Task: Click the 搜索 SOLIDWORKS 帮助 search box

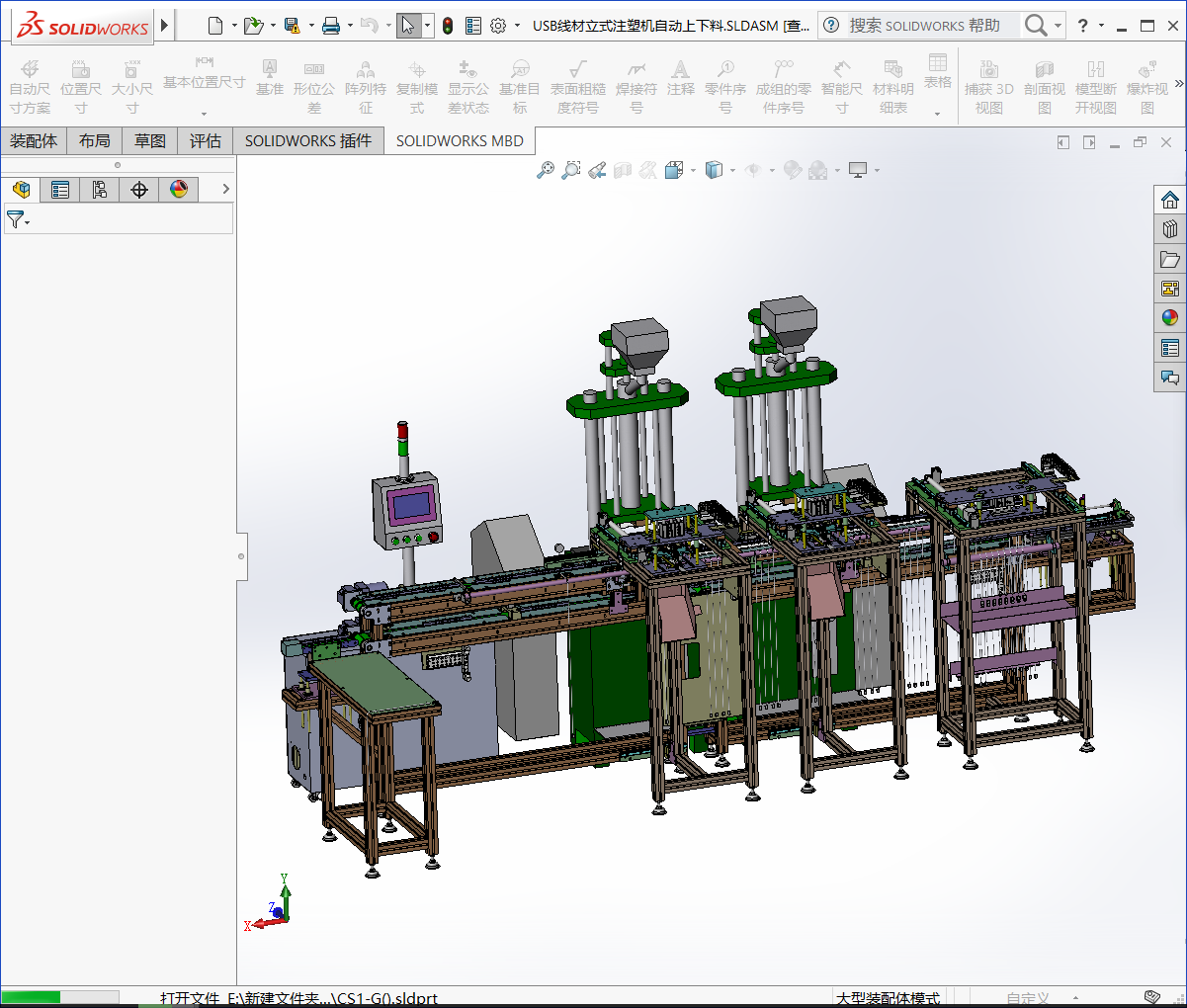Action: point(924,26)
